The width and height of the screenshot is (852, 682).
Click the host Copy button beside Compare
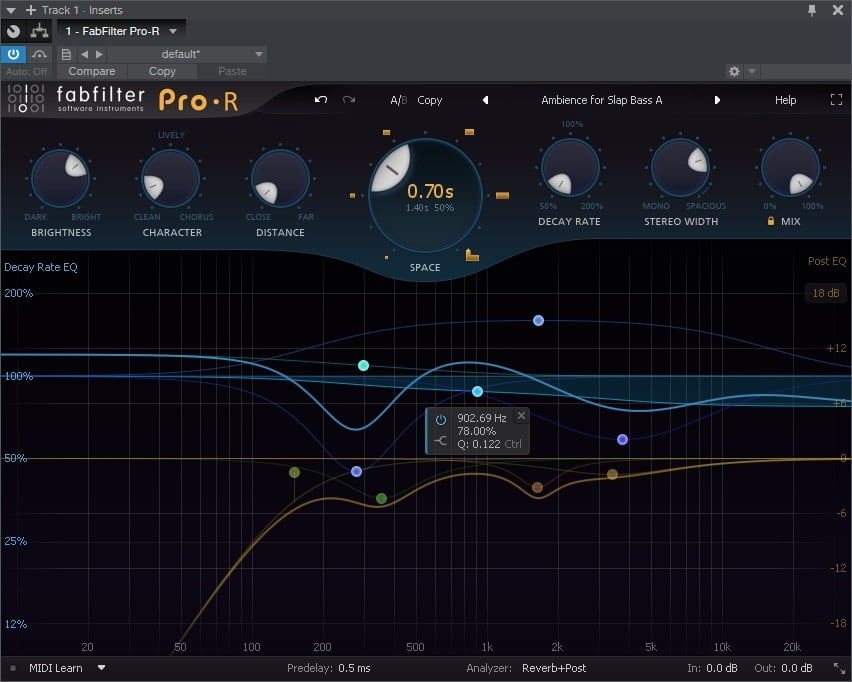[x=162, y=71]
